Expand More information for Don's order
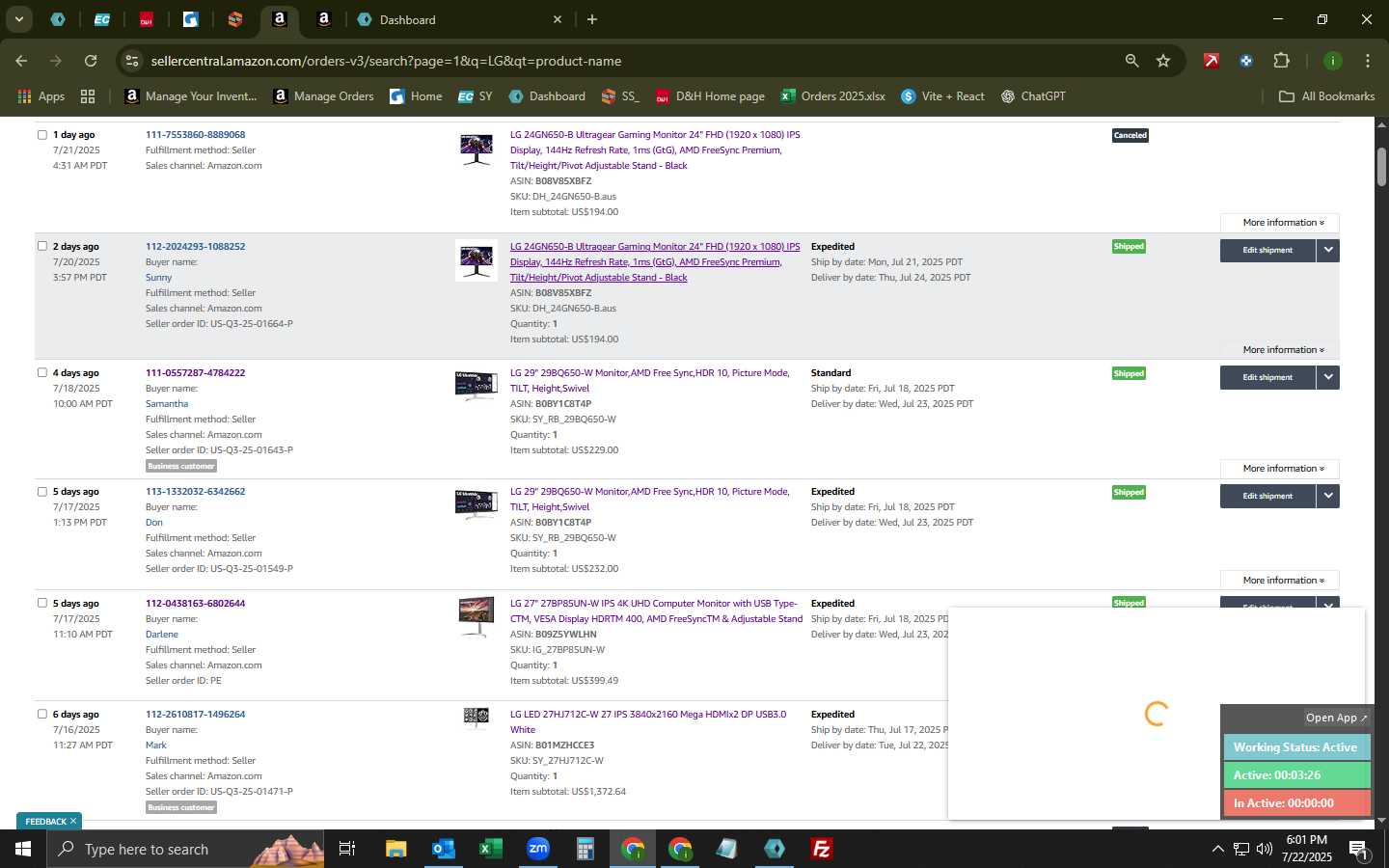1389x868 pixels. (x=1282, y=581)
